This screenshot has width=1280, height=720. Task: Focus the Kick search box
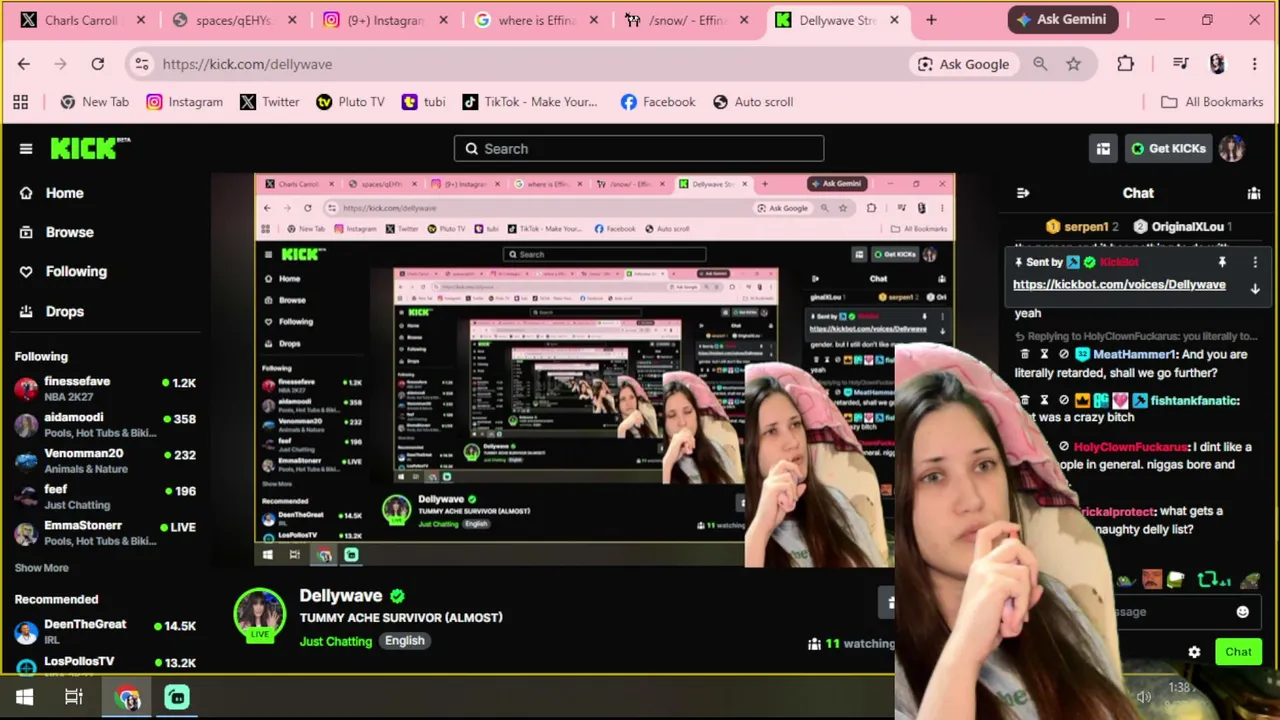[639, 149]
